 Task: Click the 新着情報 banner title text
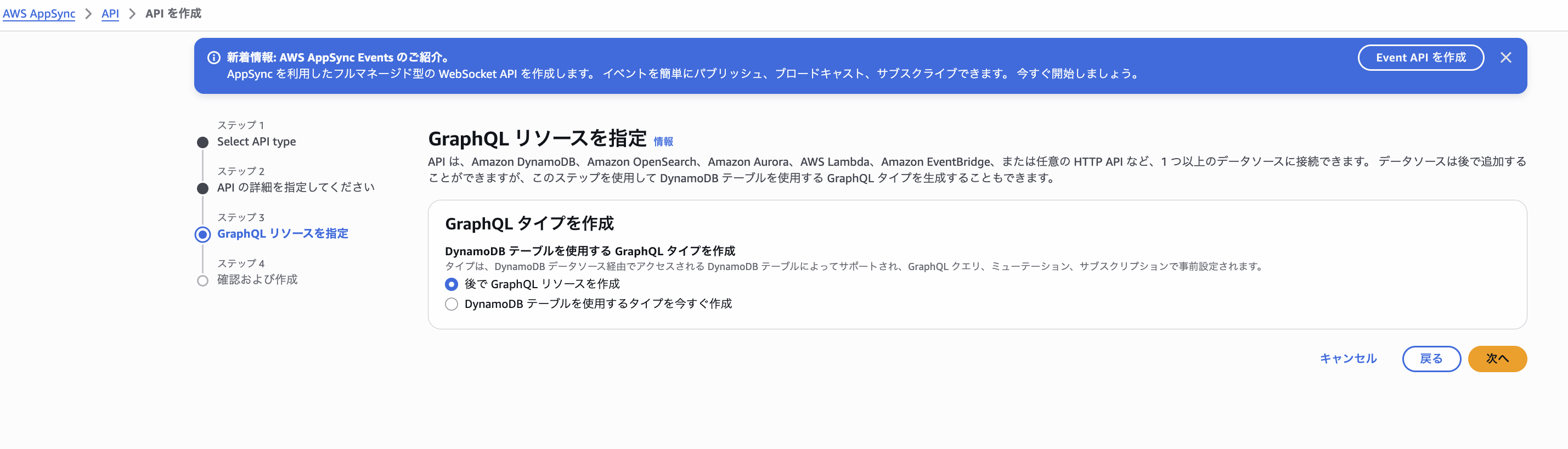tap(339, 57)
